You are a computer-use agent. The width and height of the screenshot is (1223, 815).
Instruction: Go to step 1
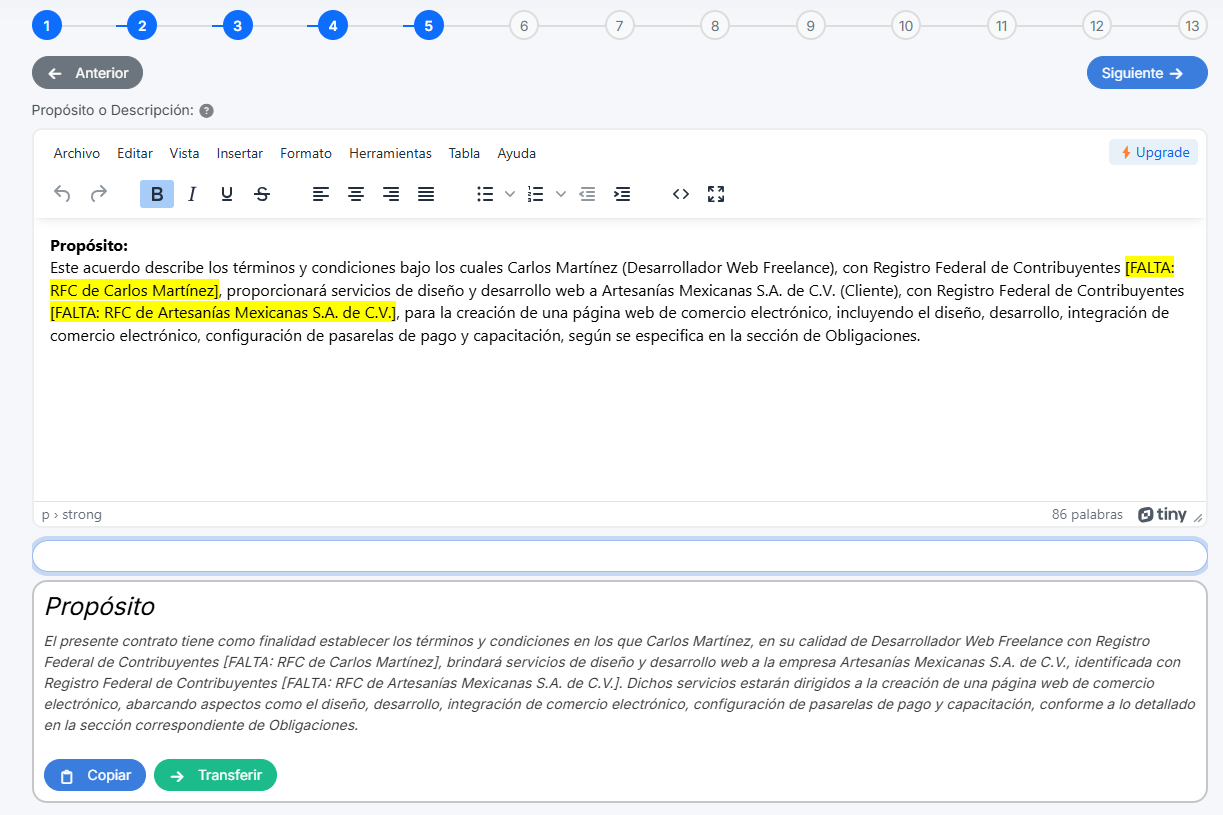pos(47,25)
